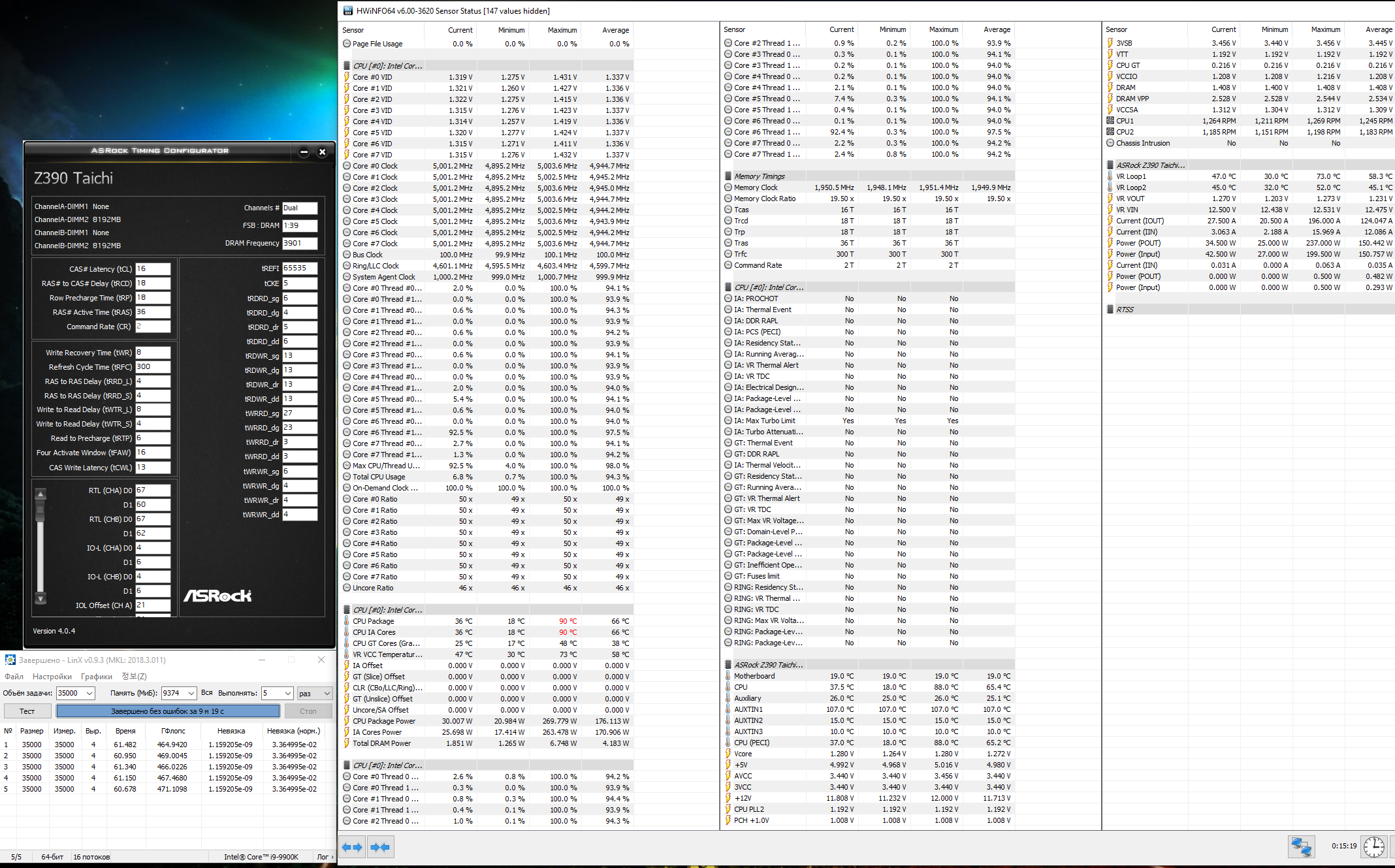Click the RTL list scroll down arrow
This screenshot has height=868, width=1395.
pyautogui.click(x=40, y=598)
